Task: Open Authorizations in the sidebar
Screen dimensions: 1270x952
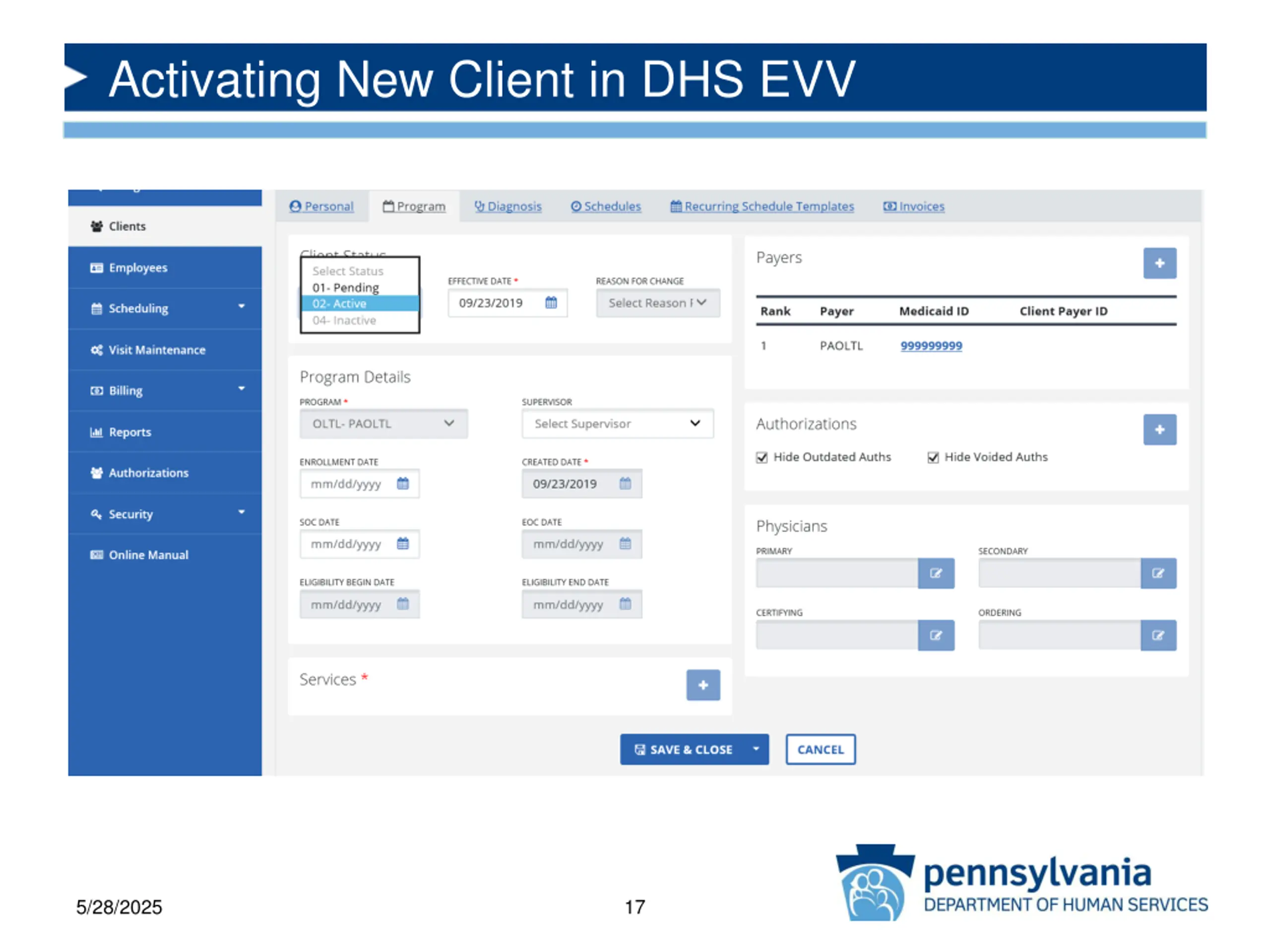Action: pyautogui.click(x=165, y=472)
